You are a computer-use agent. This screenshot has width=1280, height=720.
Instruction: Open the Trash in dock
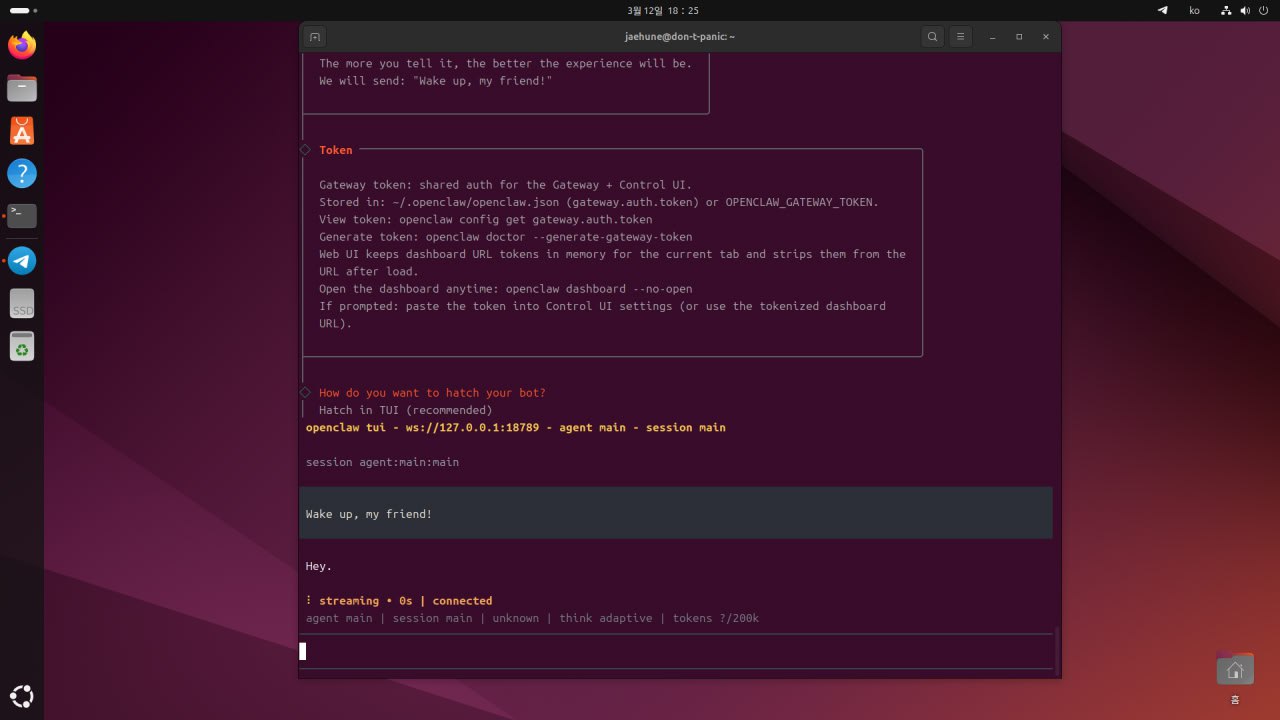coord(22,346)
